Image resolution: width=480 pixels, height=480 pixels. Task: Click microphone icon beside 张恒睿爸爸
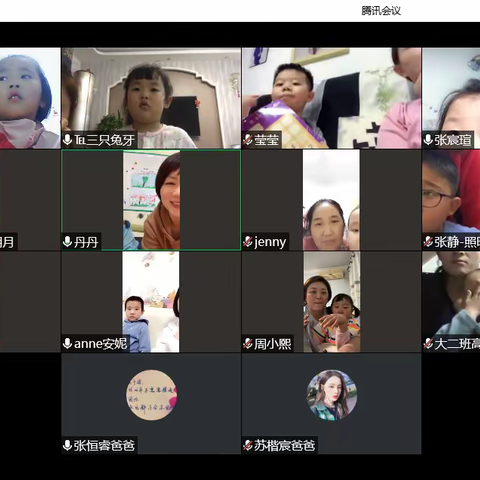coord(67,445)
